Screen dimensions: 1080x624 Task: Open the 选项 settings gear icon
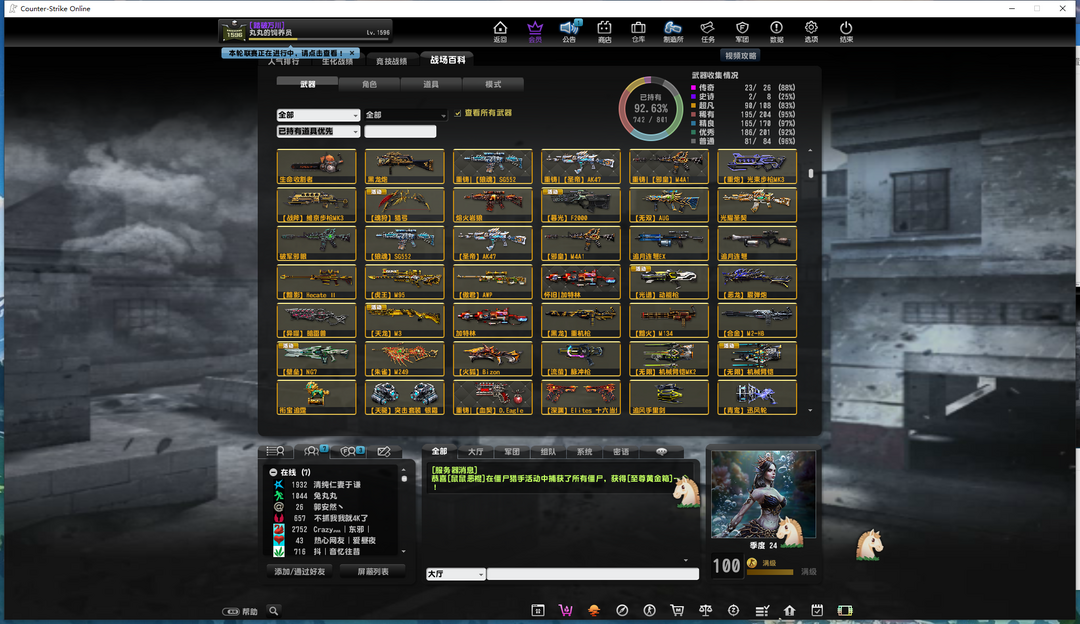(x=811, y=31)
